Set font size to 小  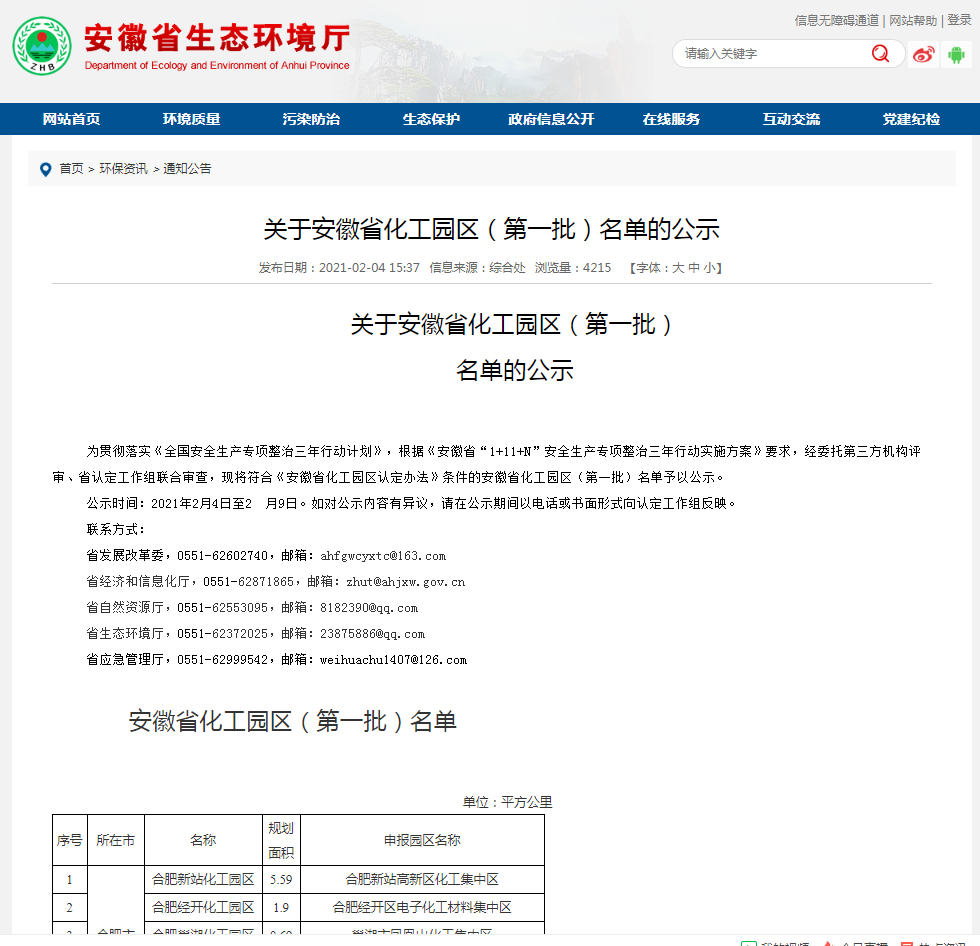pyautogui.click(x=709, y=268)
